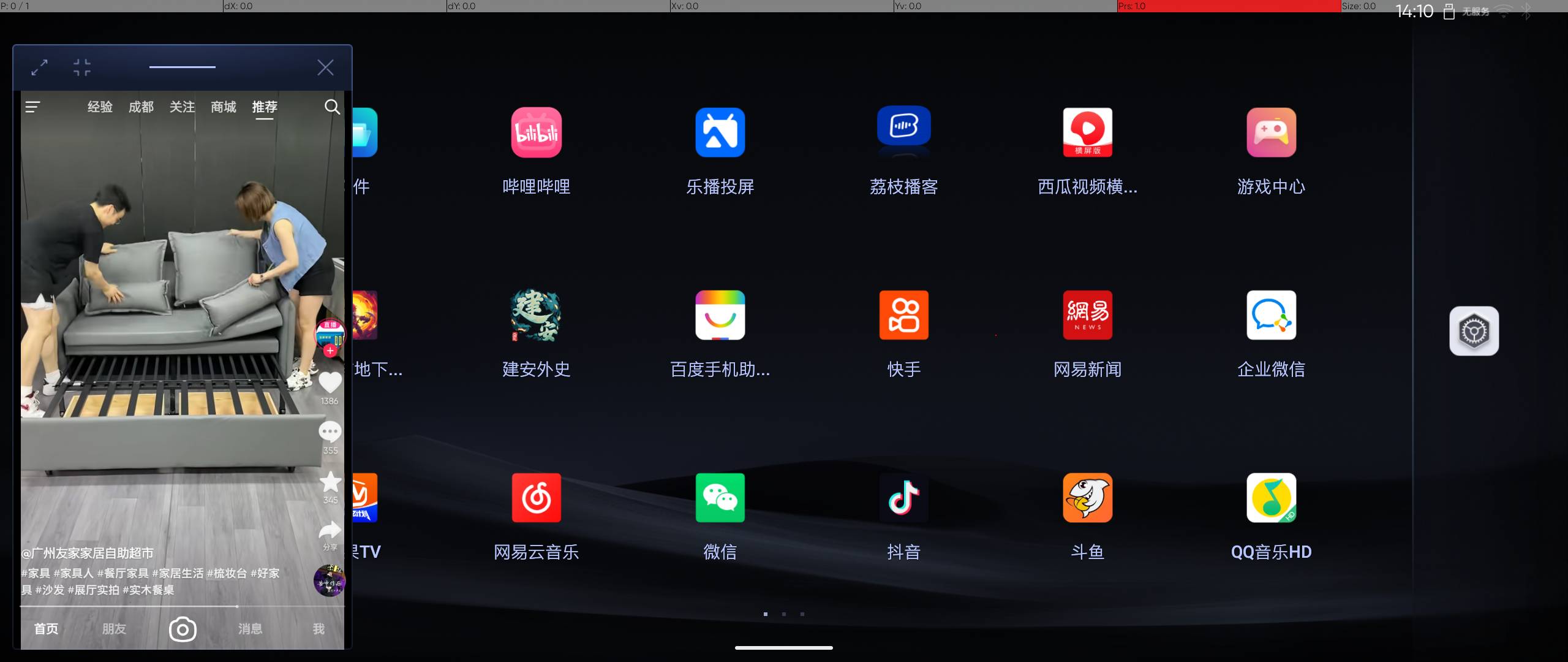Viewport: 1568px width, 662px height.
Task: Open 消息 in bottom navigation
Action: point(250,629)
